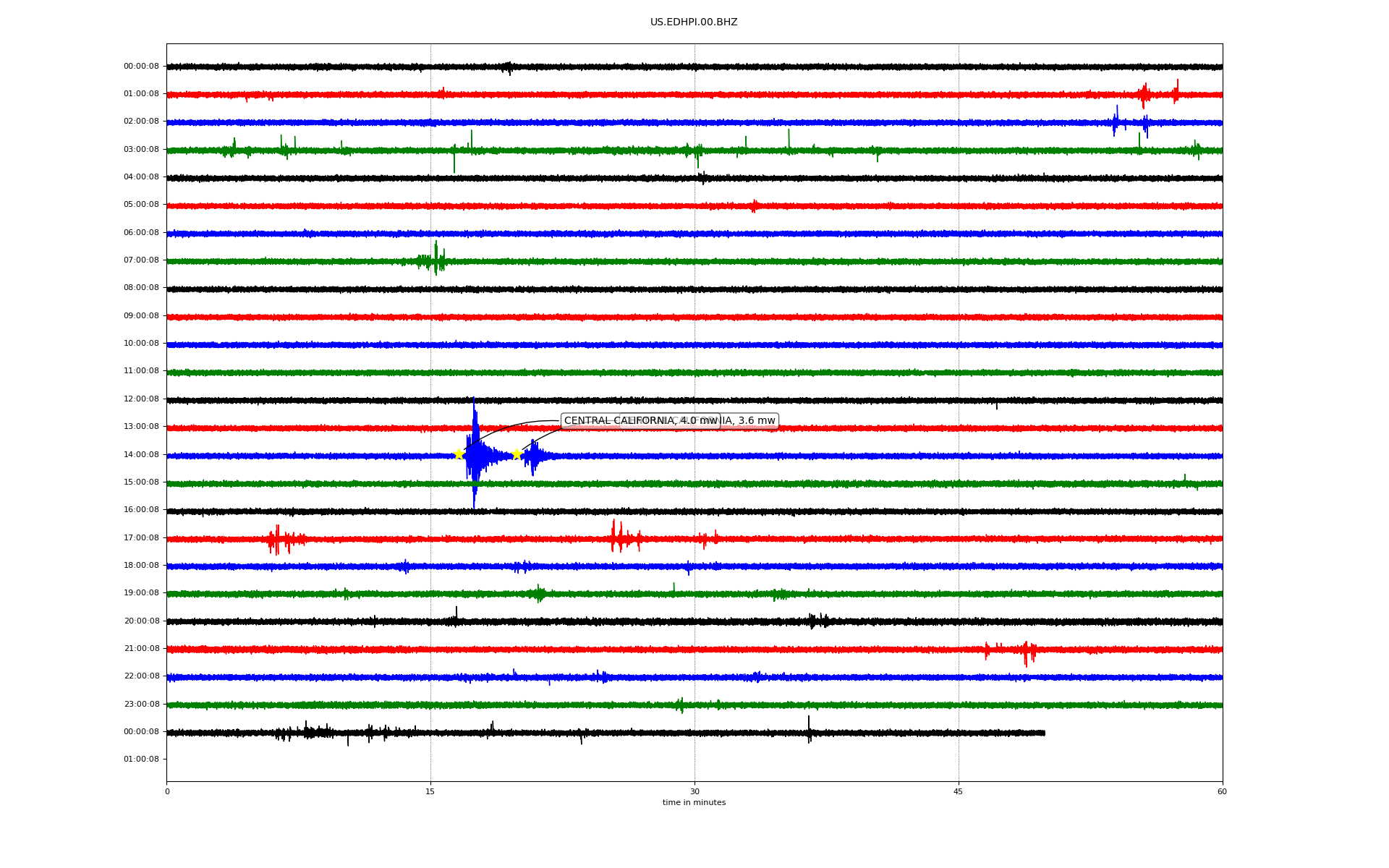Viewport: 1389px width, 868px height.
Task: Click the first red burst on the 17:00:08 trace
Action: pyautogui.click(x=278, y=539)
